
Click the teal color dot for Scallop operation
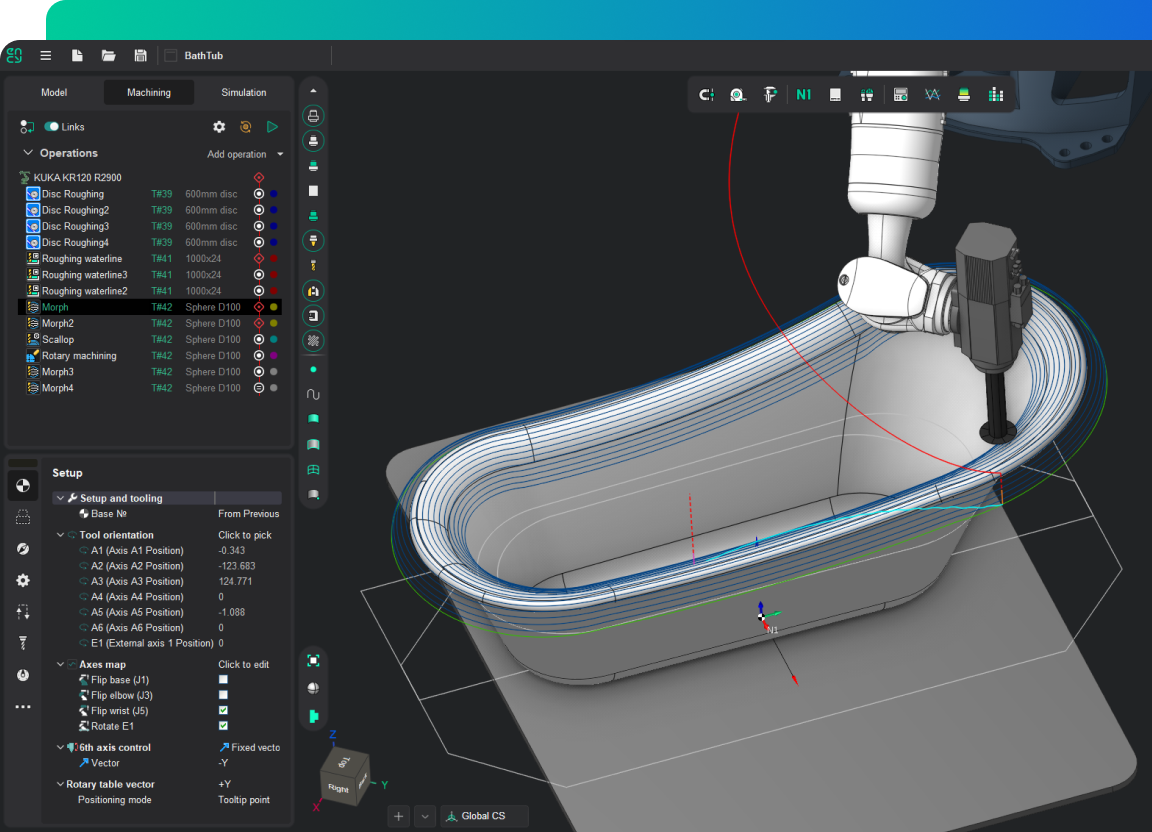274,340
